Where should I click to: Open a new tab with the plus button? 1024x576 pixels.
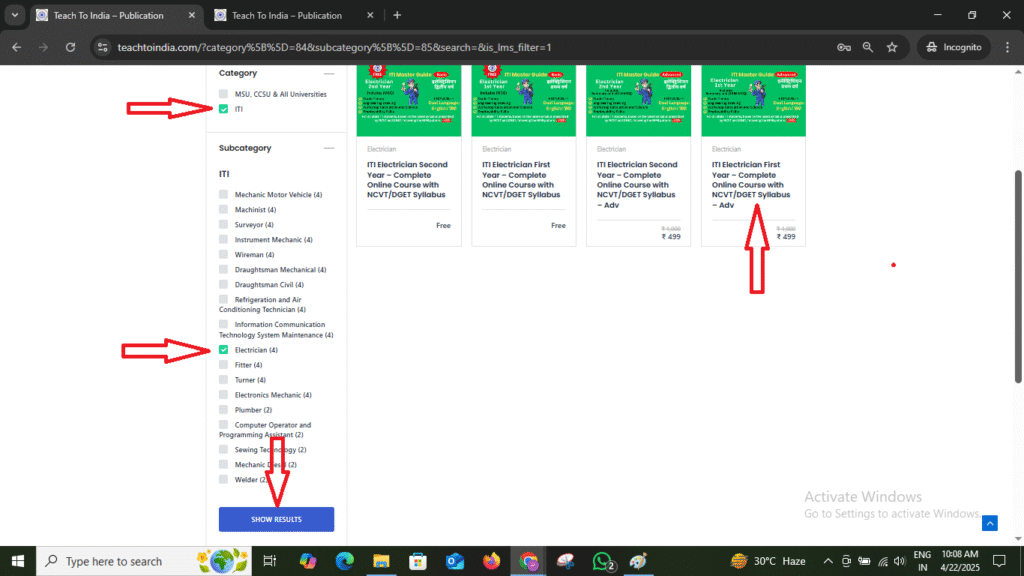[397, 15]
